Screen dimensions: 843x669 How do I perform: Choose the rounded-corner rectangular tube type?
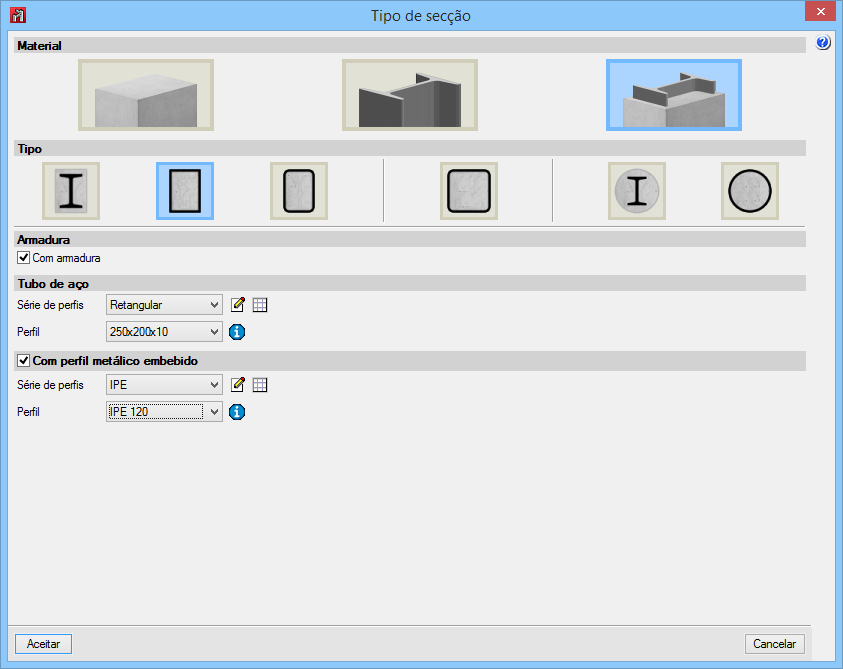[299, 191]
